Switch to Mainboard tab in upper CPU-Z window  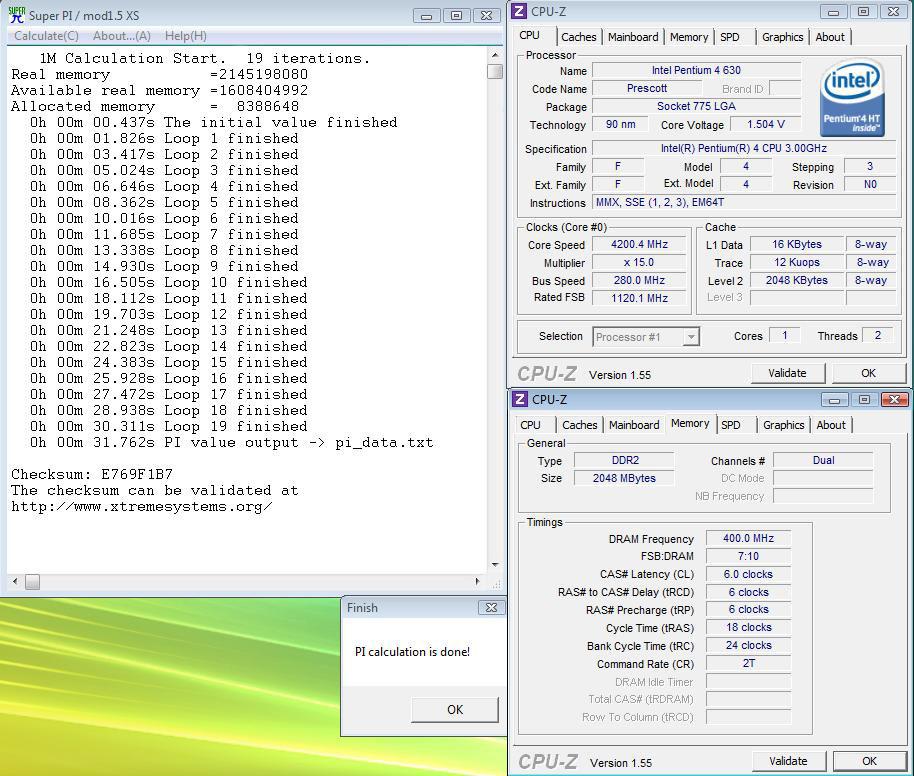[633, 37]
